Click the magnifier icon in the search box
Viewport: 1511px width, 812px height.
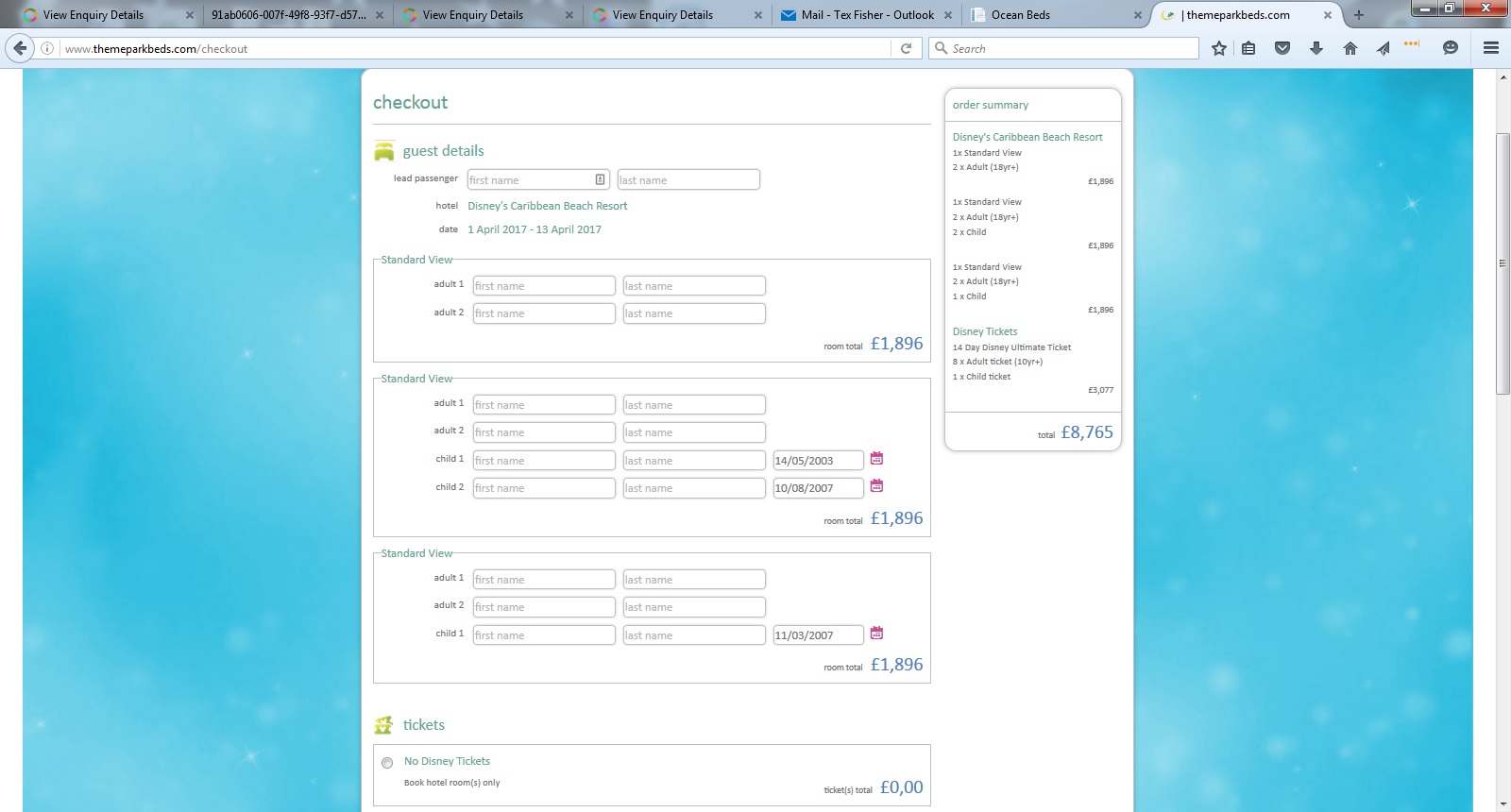click(x=941, y=48)
